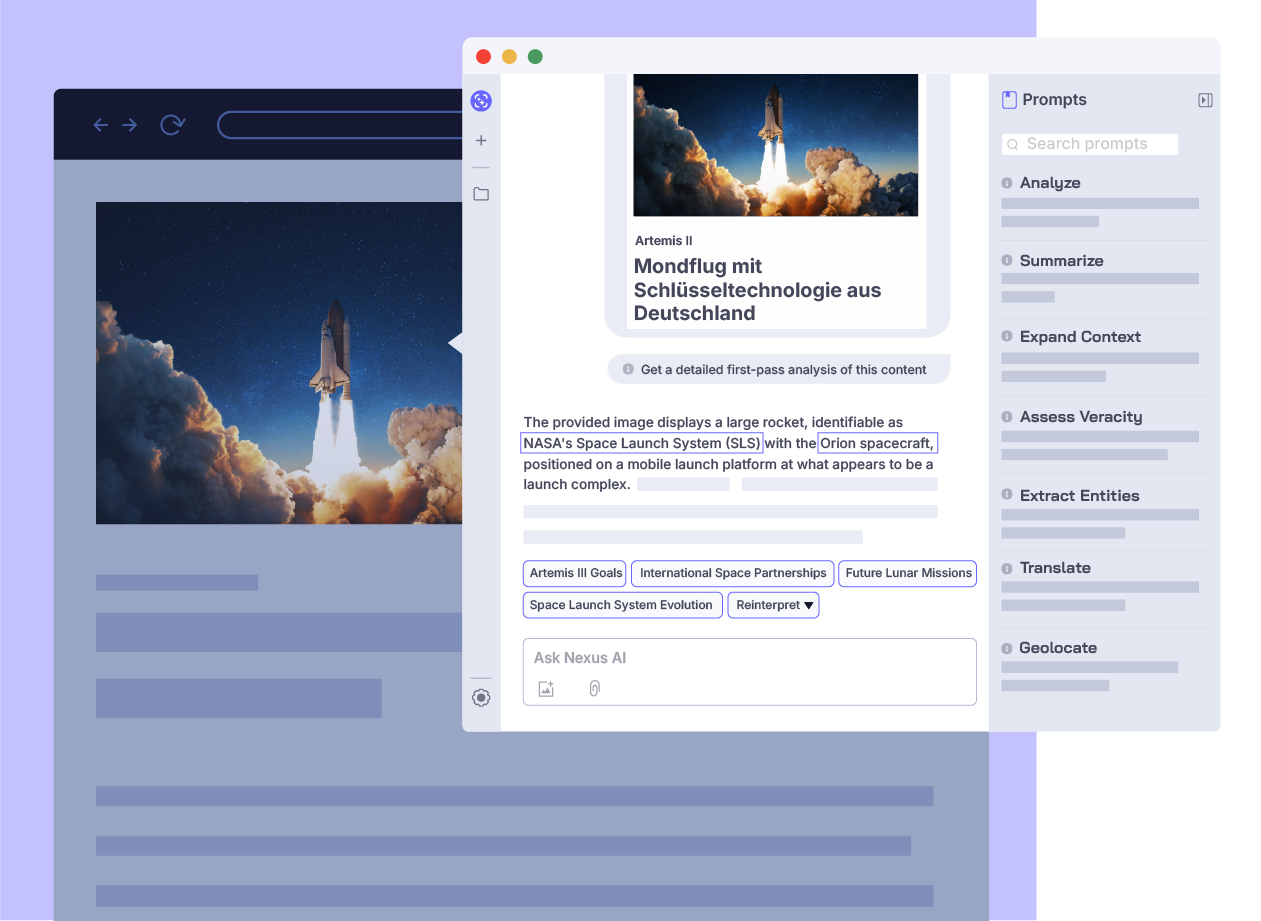This screenshot has height=921, width=1261.
Task: Click the NASA's Space Launch System entity link
Action: (x=641, y=443)
